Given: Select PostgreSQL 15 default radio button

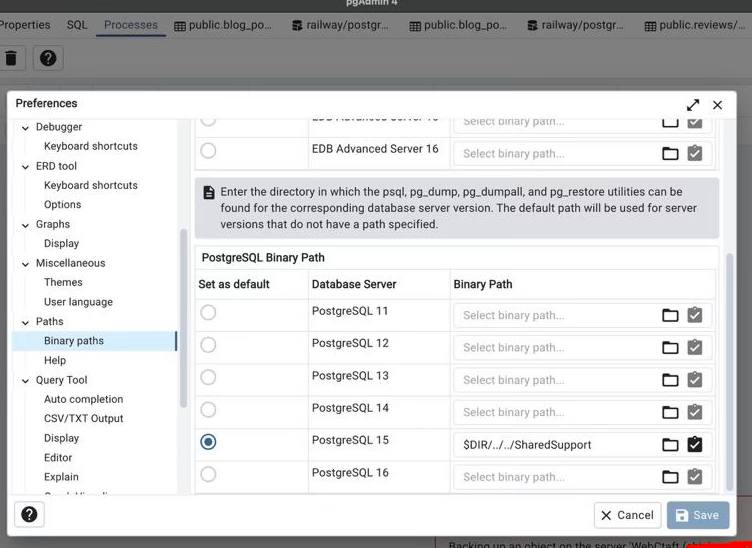Looking at the screenshot, I should (208, 442).
